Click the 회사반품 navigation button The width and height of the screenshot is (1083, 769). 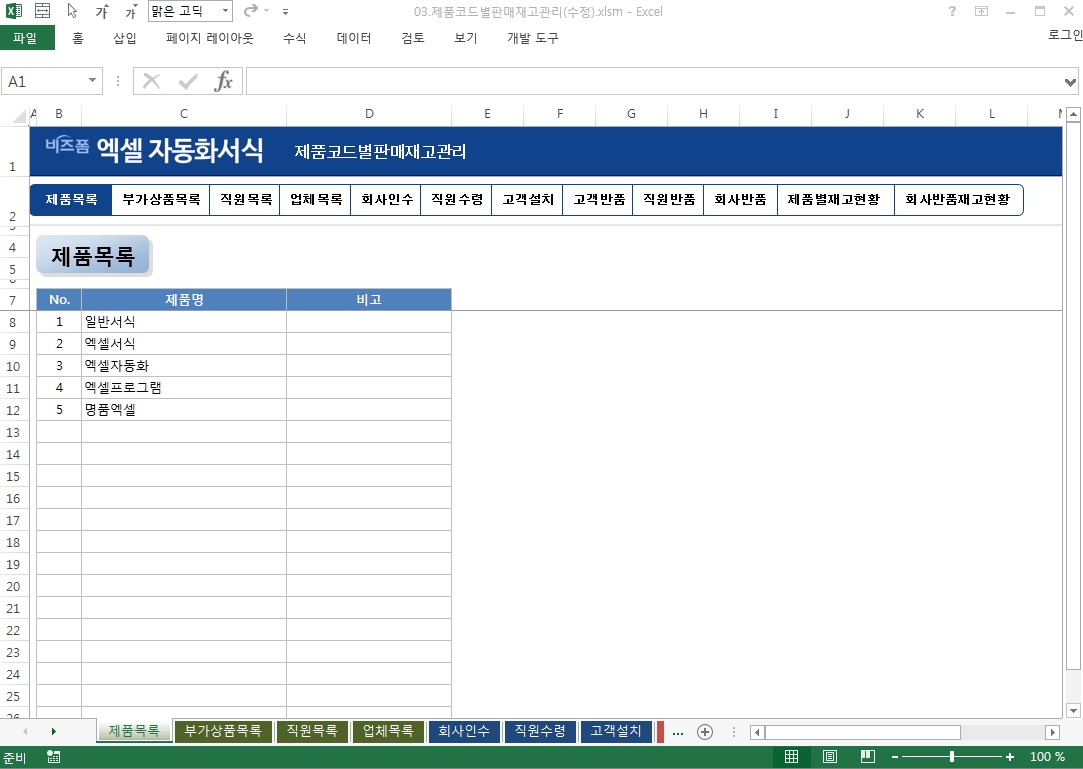(740, 200)
